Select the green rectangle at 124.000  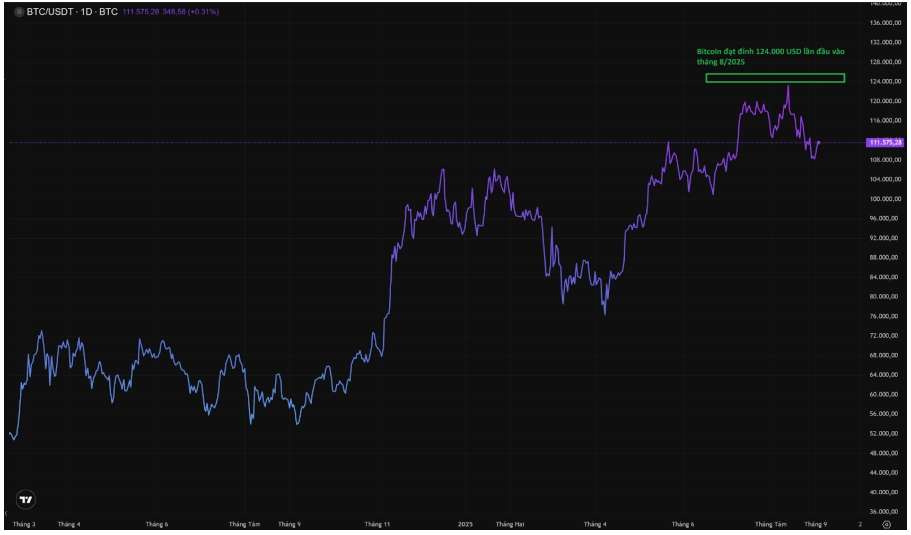774,78
